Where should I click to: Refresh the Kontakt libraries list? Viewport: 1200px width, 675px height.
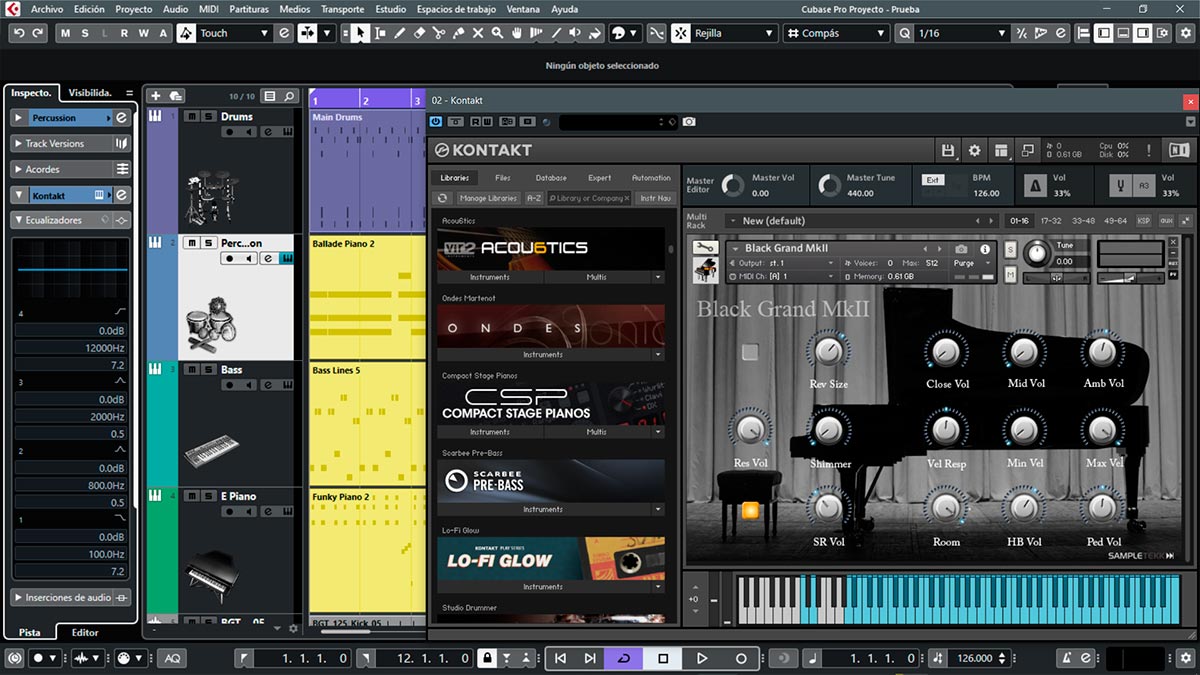[x=443, y=198]
